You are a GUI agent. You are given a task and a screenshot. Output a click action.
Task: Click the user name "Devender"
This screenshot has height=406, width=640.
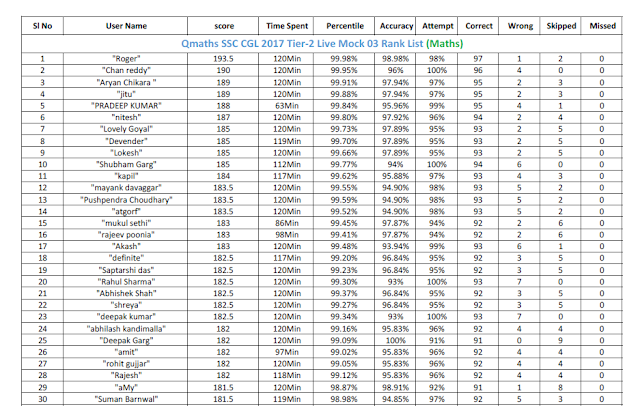coord(126,141)
